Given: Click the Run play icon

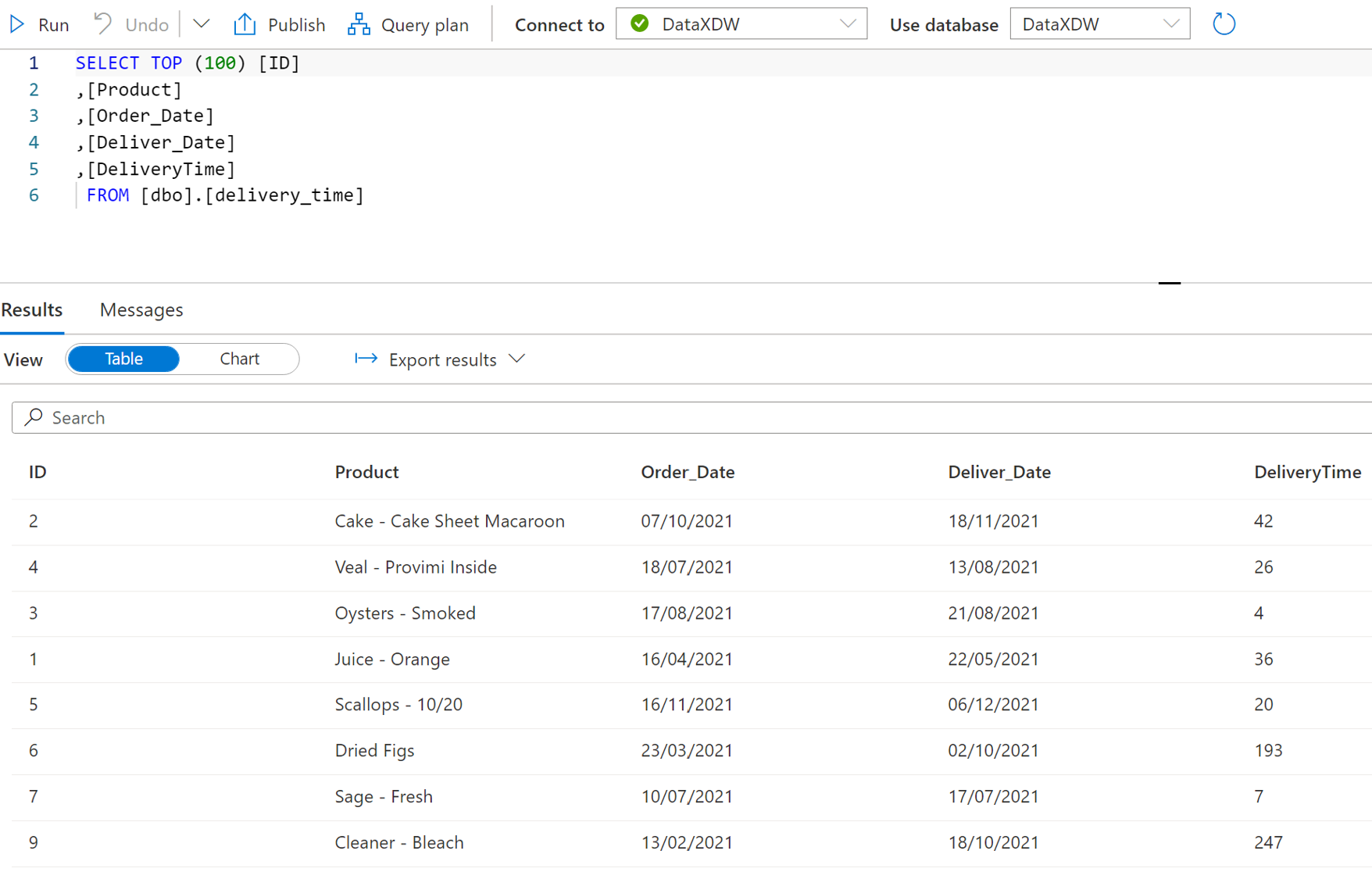Looking at the screenshot, I should pyautogui.click(x=17, y=24).
